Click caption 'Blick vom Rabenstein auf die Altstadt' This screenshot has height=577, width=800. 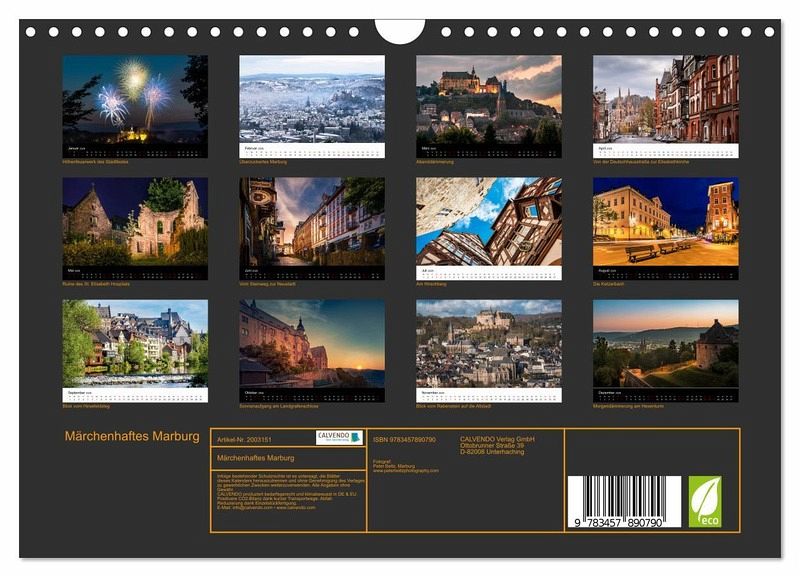(x=454, y=406)
